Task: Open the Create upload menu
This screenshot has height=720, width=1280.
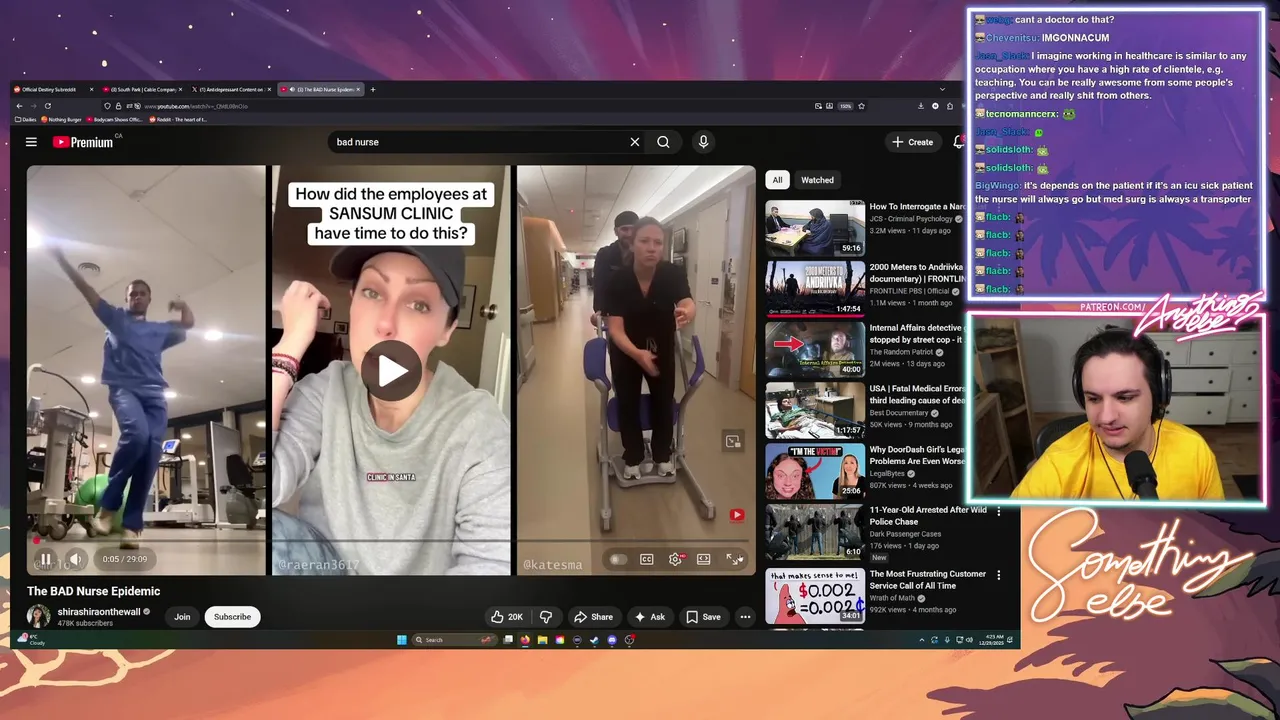Action: pos(913,142)
